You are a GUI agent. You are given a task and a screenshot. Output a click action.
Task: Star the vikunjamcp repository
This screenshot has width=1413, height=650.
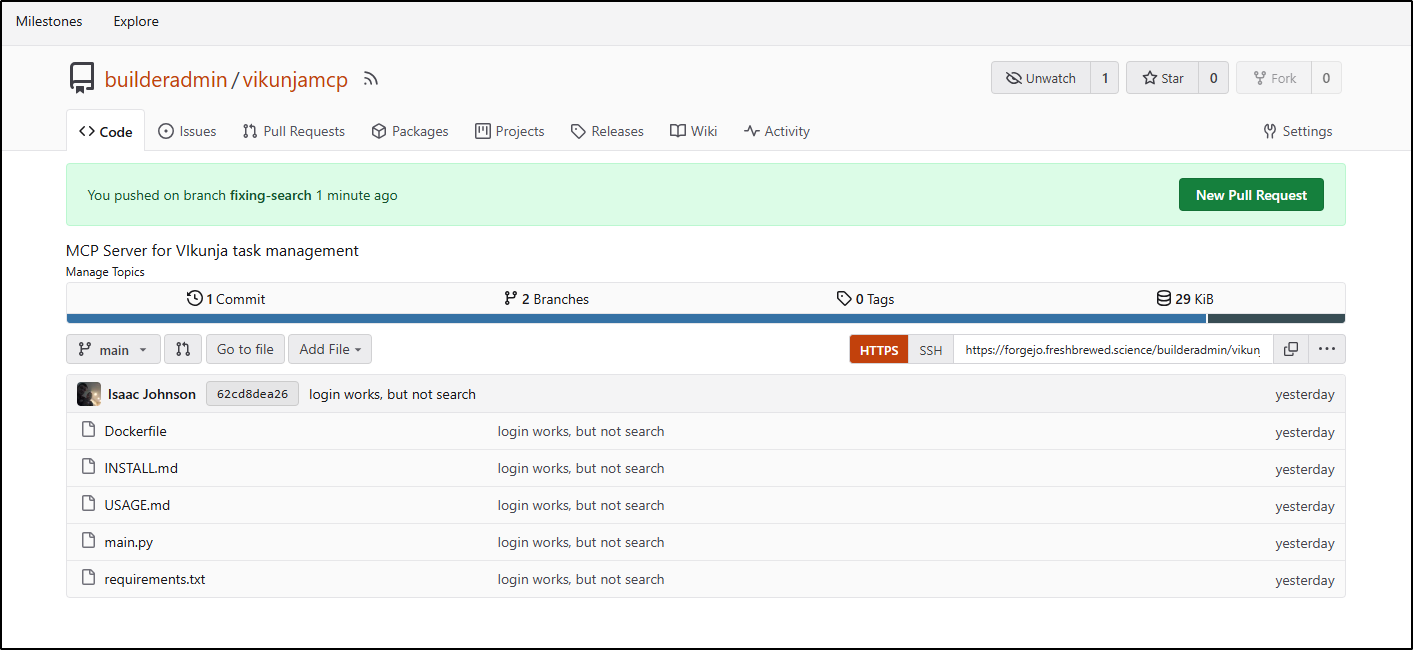(1163, 78)
